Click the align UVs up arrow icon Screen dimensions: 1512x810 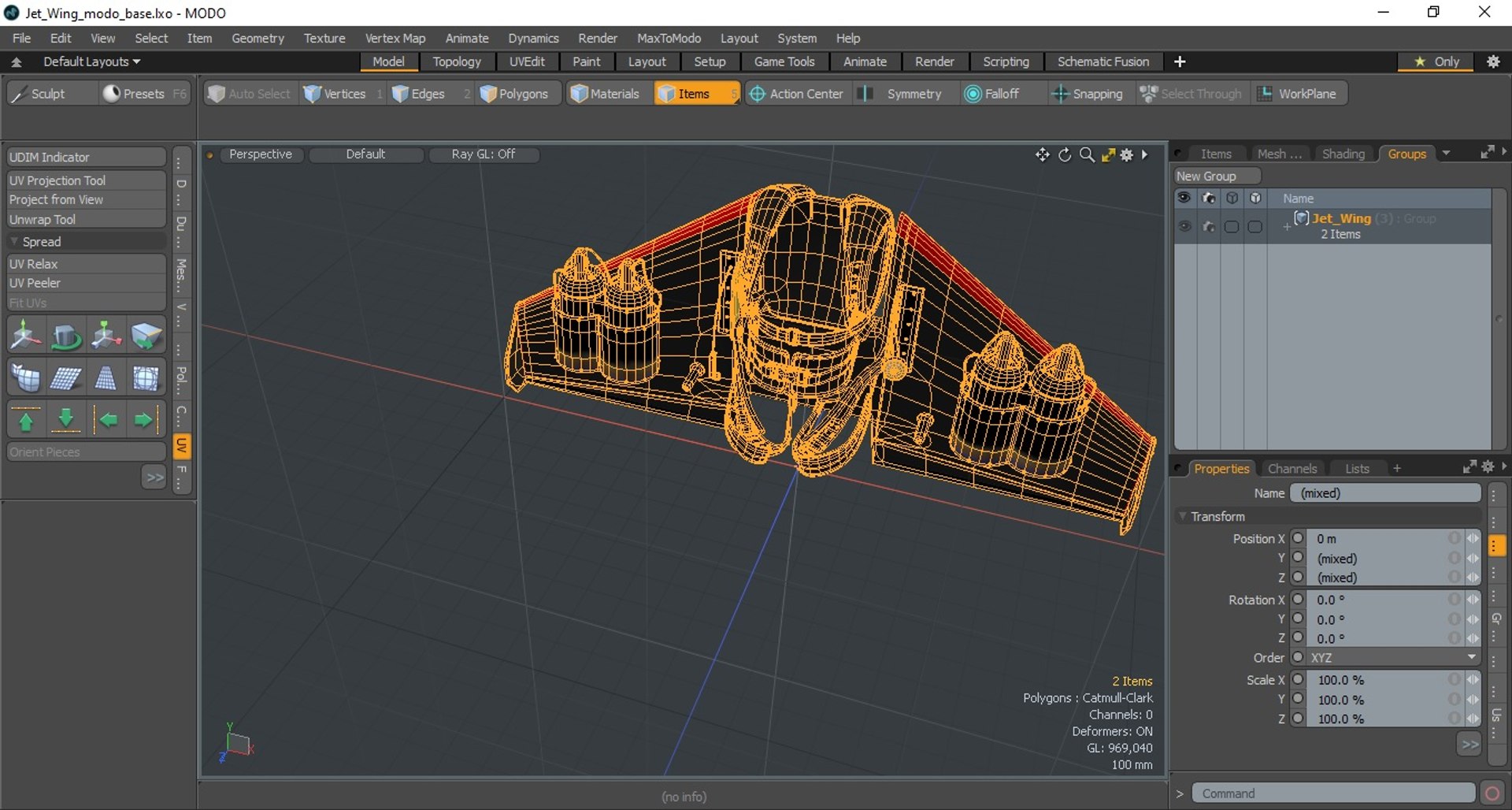[x=26, y=420]
